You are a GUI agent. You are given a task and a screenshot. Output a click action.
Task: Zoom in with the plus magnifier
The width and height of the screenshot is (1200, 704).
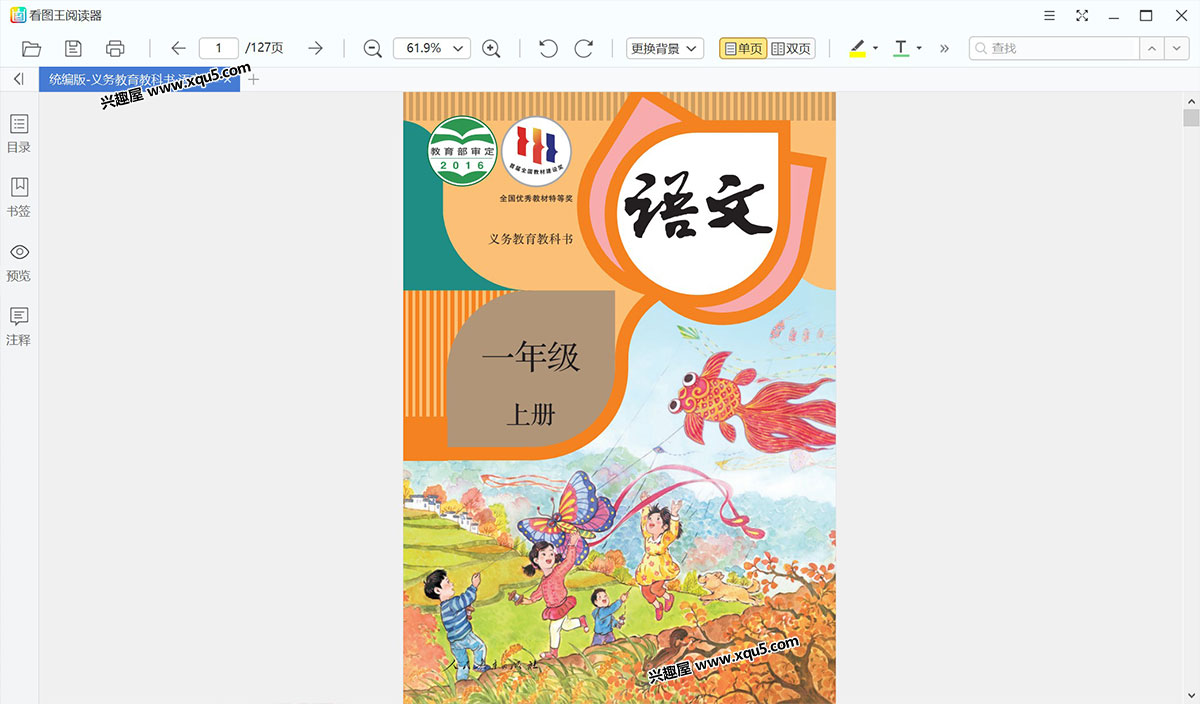point(491,48)
